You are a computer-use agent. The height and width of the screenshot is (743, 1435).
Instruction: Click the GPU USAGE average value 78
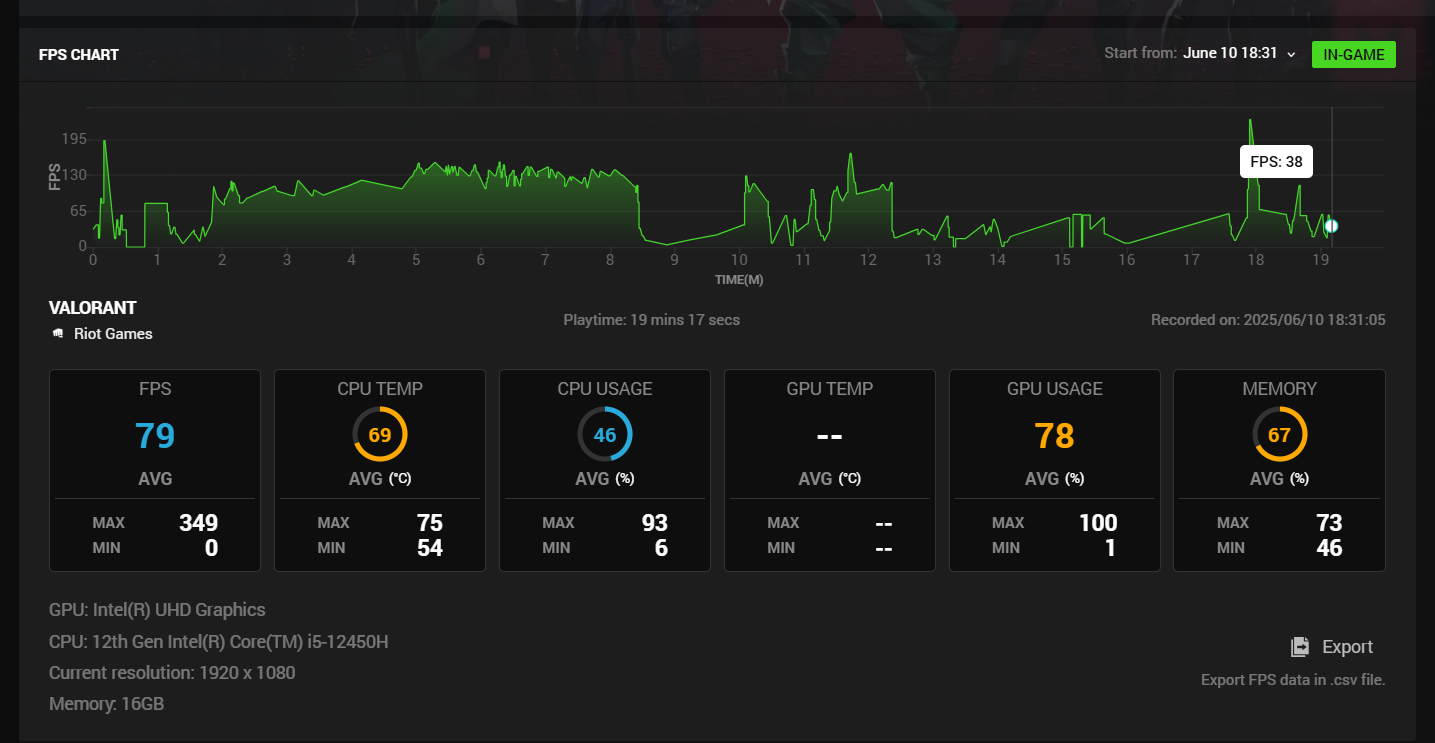click(x=1054, y=436)
